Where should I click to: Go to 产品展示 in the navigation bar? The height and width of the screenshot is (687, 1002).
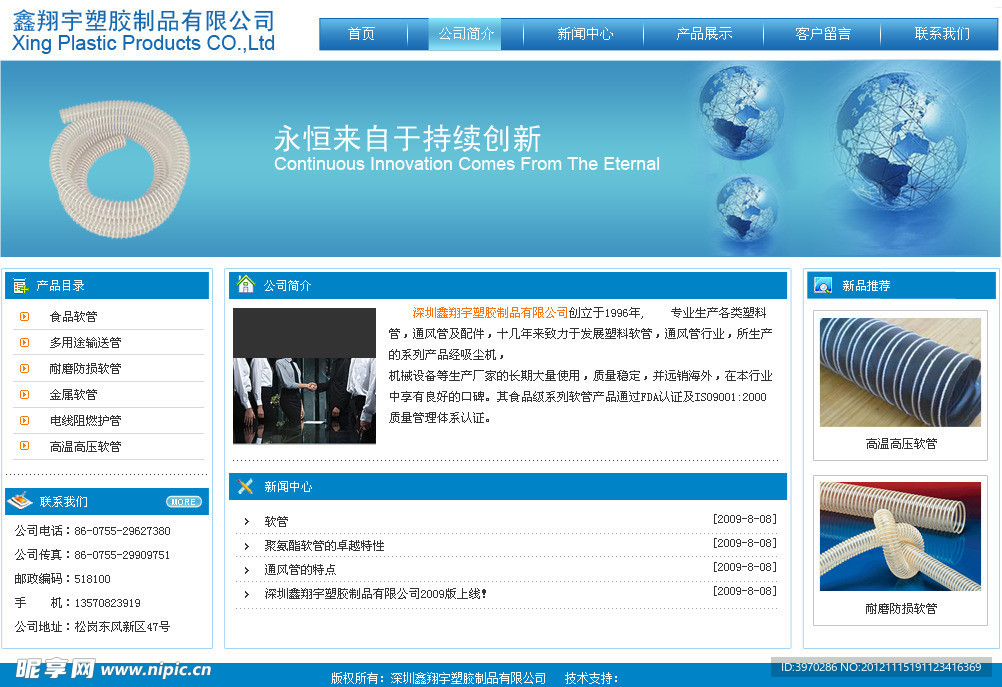coord(704,34)
